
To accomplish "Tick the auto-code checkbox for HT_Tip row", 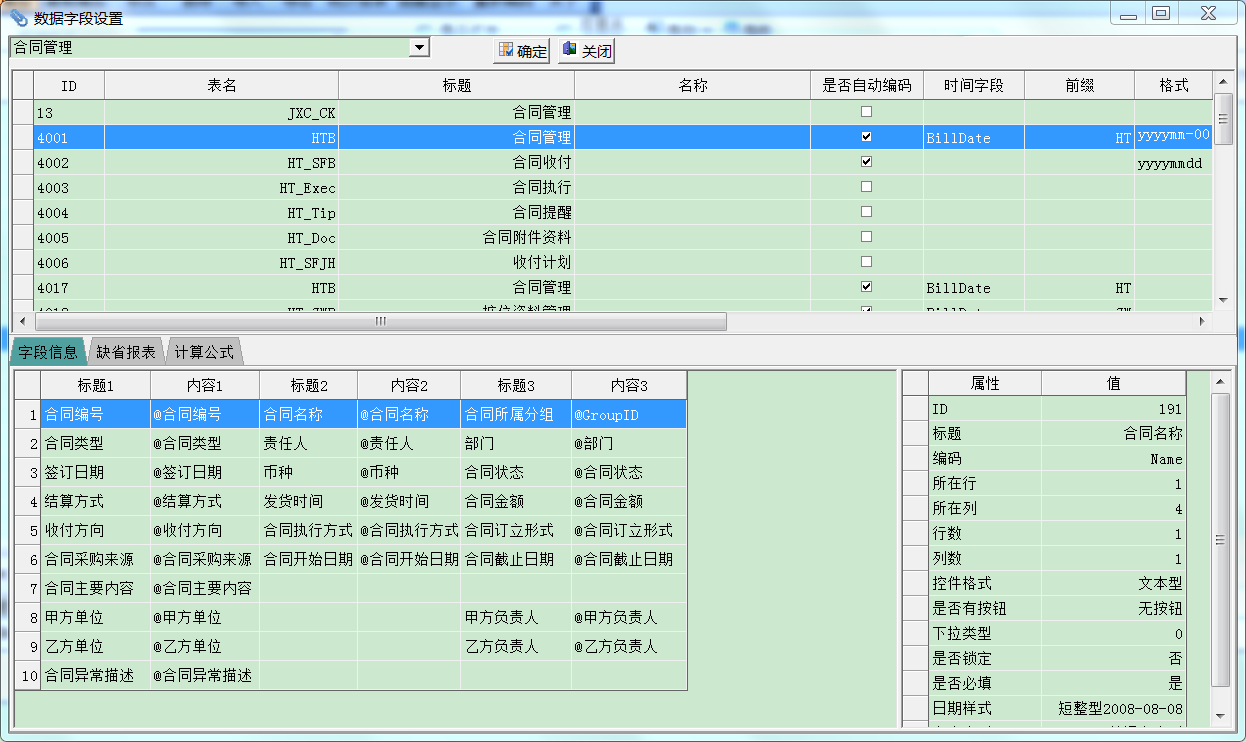I will tap(866, 212).
